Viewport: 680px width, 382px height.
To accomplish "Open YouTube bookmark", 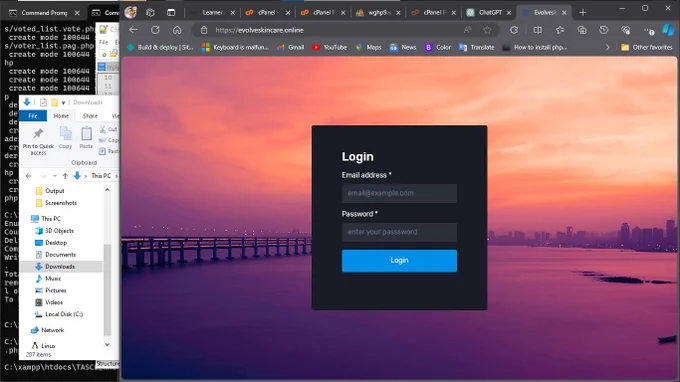I will point(330,47).
